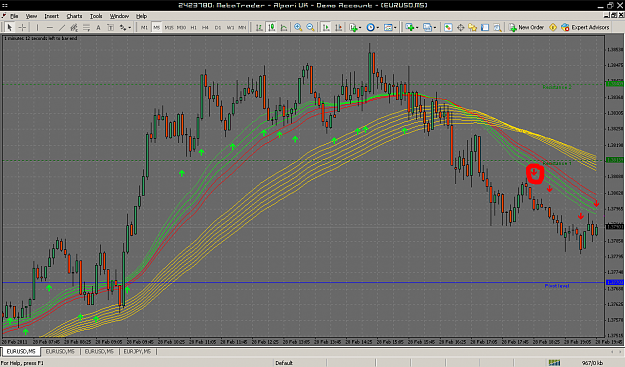Image resolution: width=625 pixels, height=367 pixels.
Task: Expand the Templates dropdown arrow
Action: 395,27
